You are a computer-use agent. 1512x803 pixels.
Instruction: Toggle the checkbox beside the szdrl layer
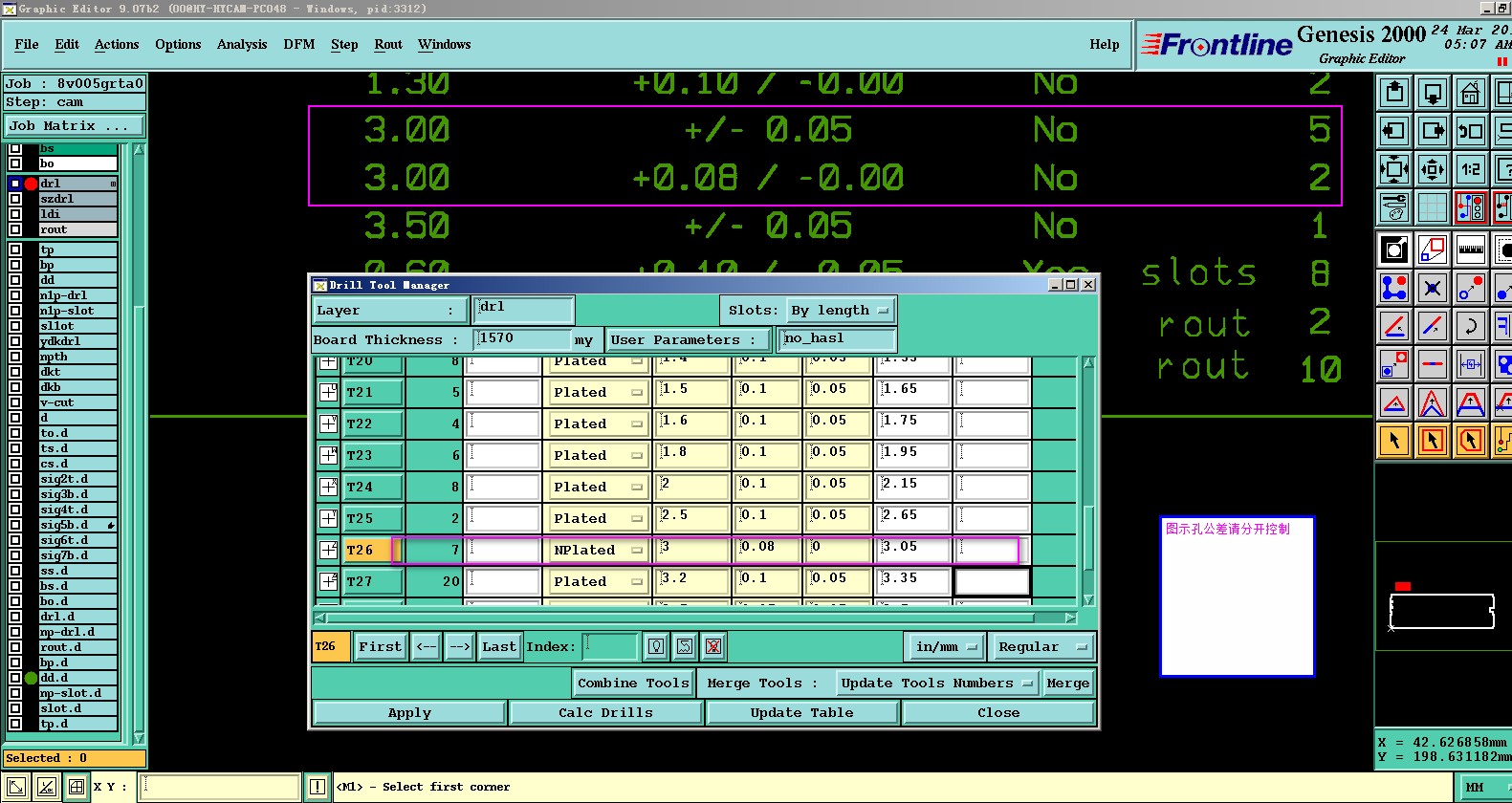click(15, 199)
